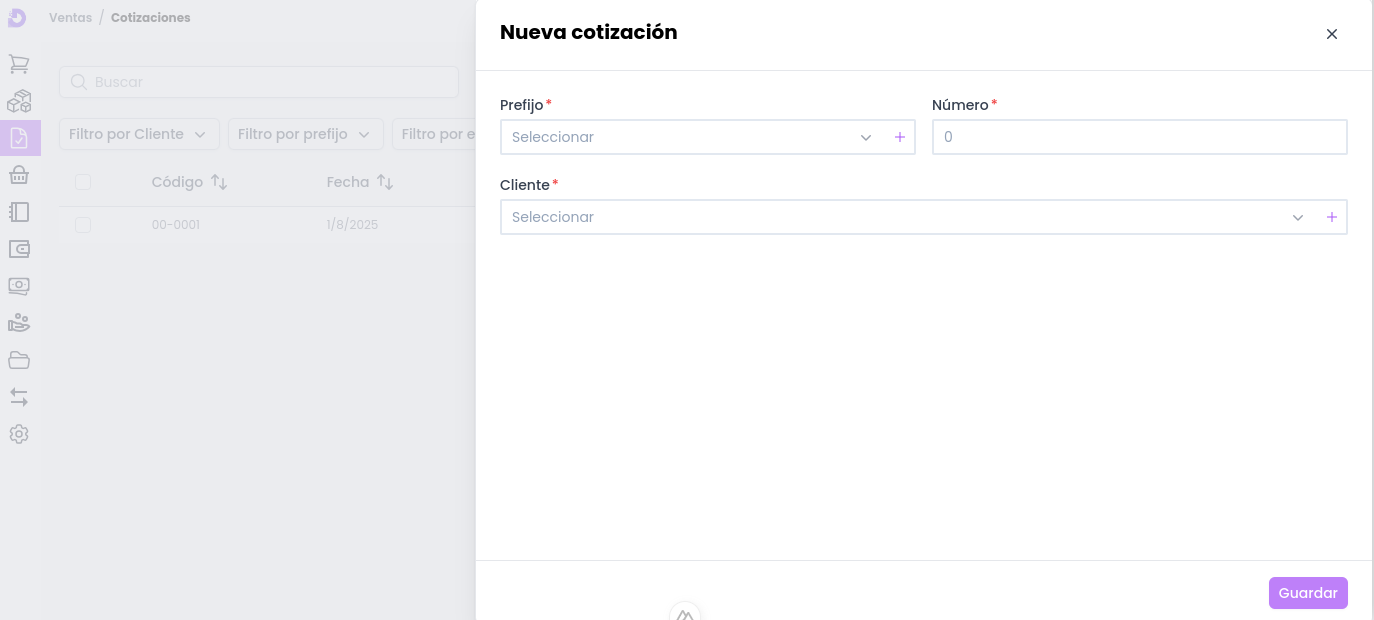
Task: Go to Ventas in the breadcrumb
Action: pos(70,18)
